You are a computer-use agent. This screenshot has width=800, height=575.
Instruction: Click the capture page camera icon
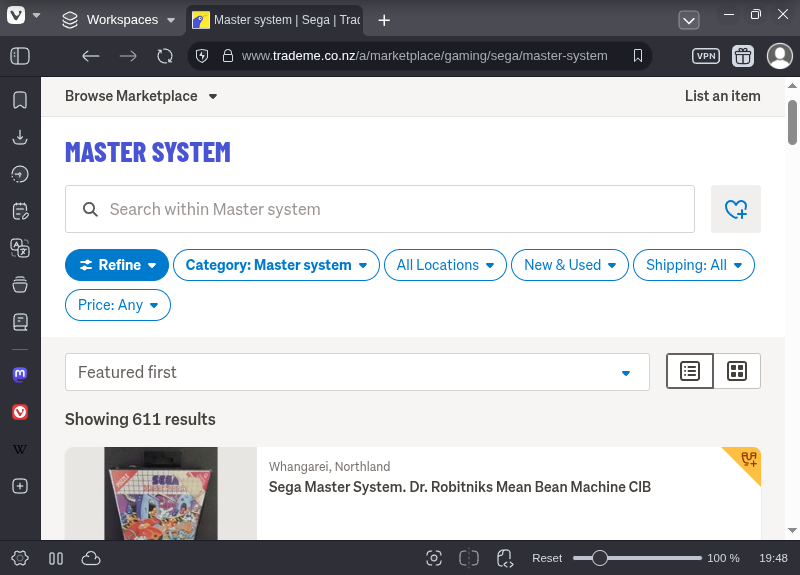(433, 558)
